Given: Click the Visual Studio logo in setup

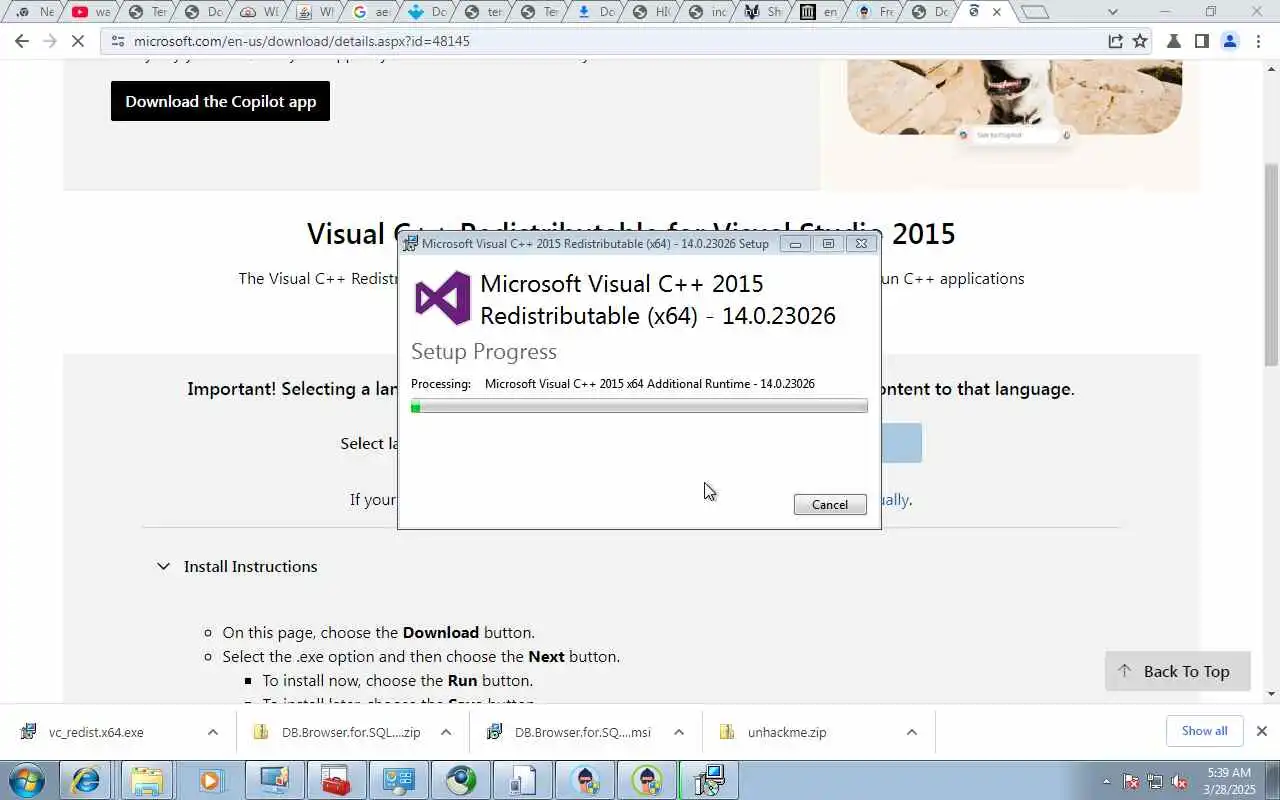Looking at the screenshot, I should pos(442,298).
